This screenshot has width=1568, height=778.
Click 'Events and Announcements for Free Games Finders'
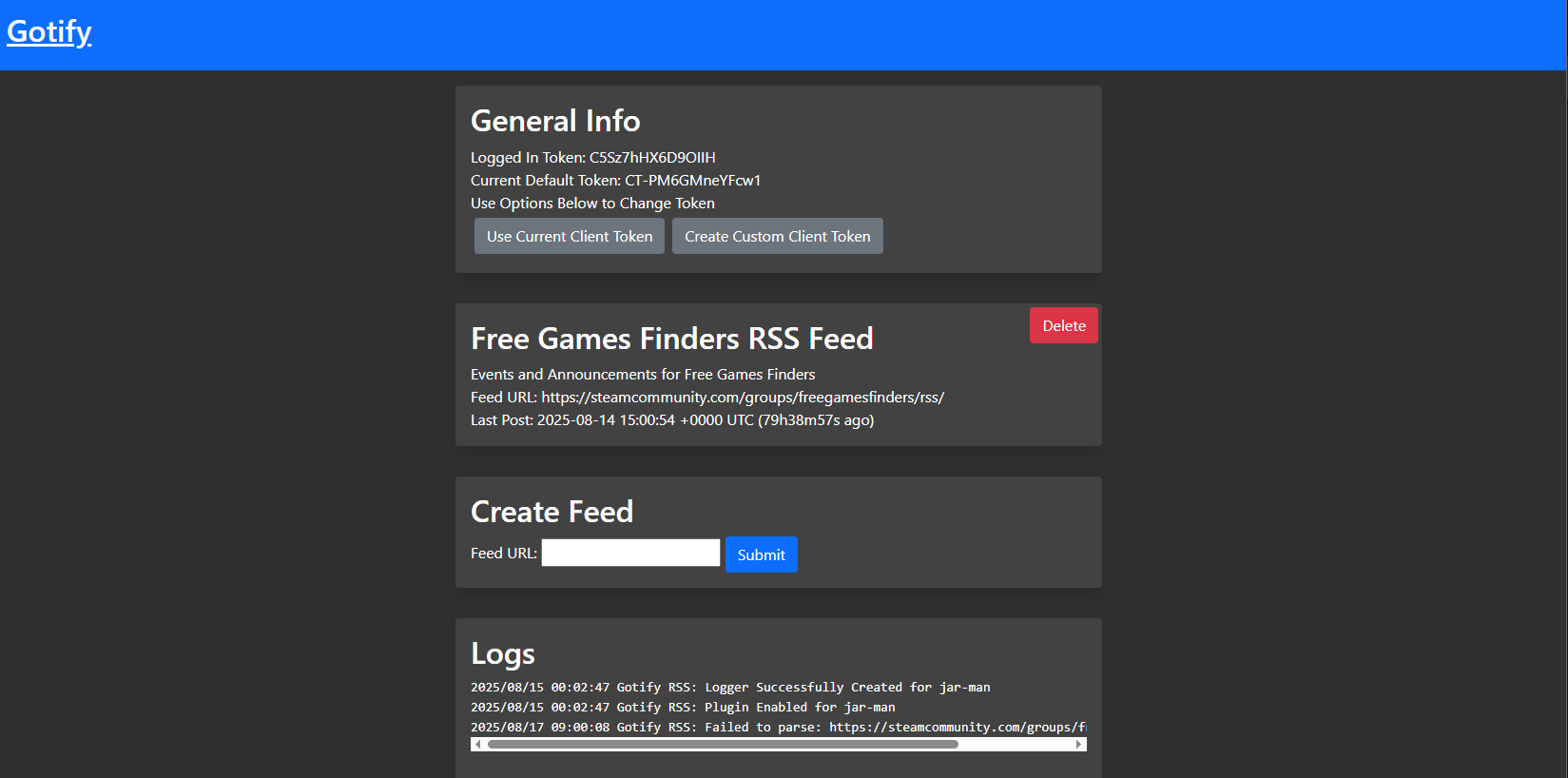(x=643, y=375)
